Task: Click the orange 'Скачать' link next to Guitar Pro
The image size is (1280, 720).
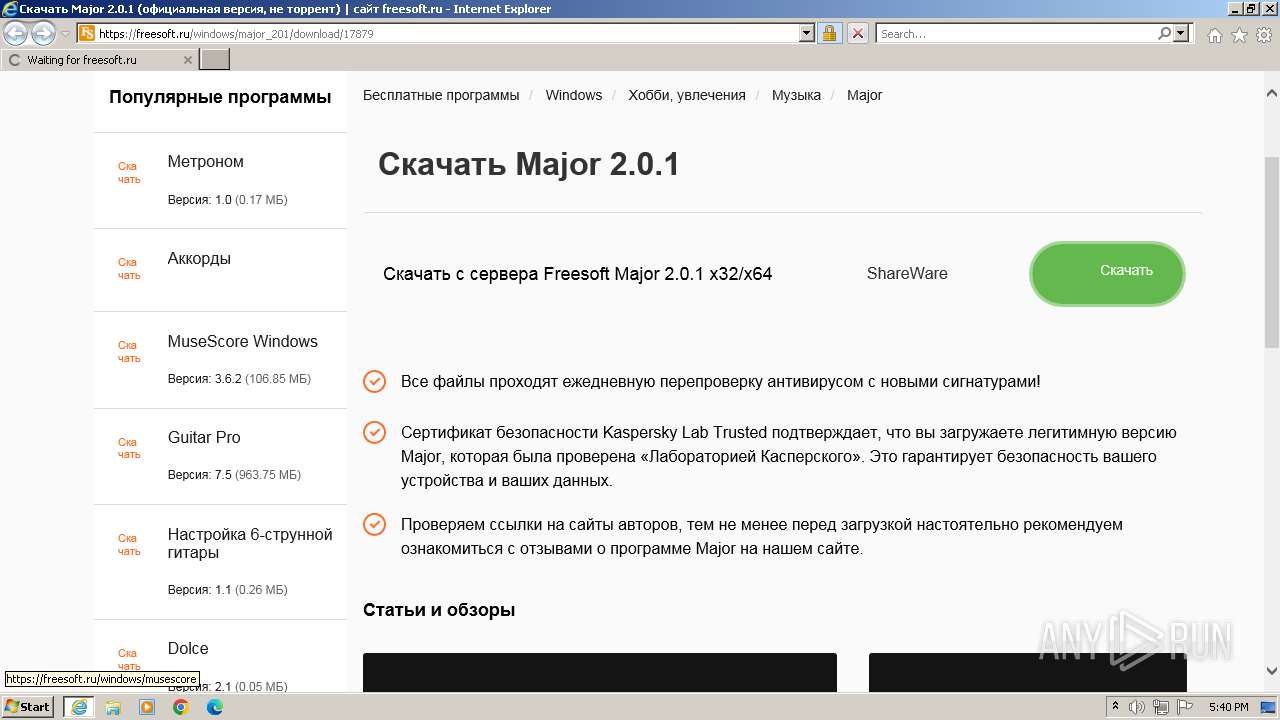Action: [x=129, y=448]
